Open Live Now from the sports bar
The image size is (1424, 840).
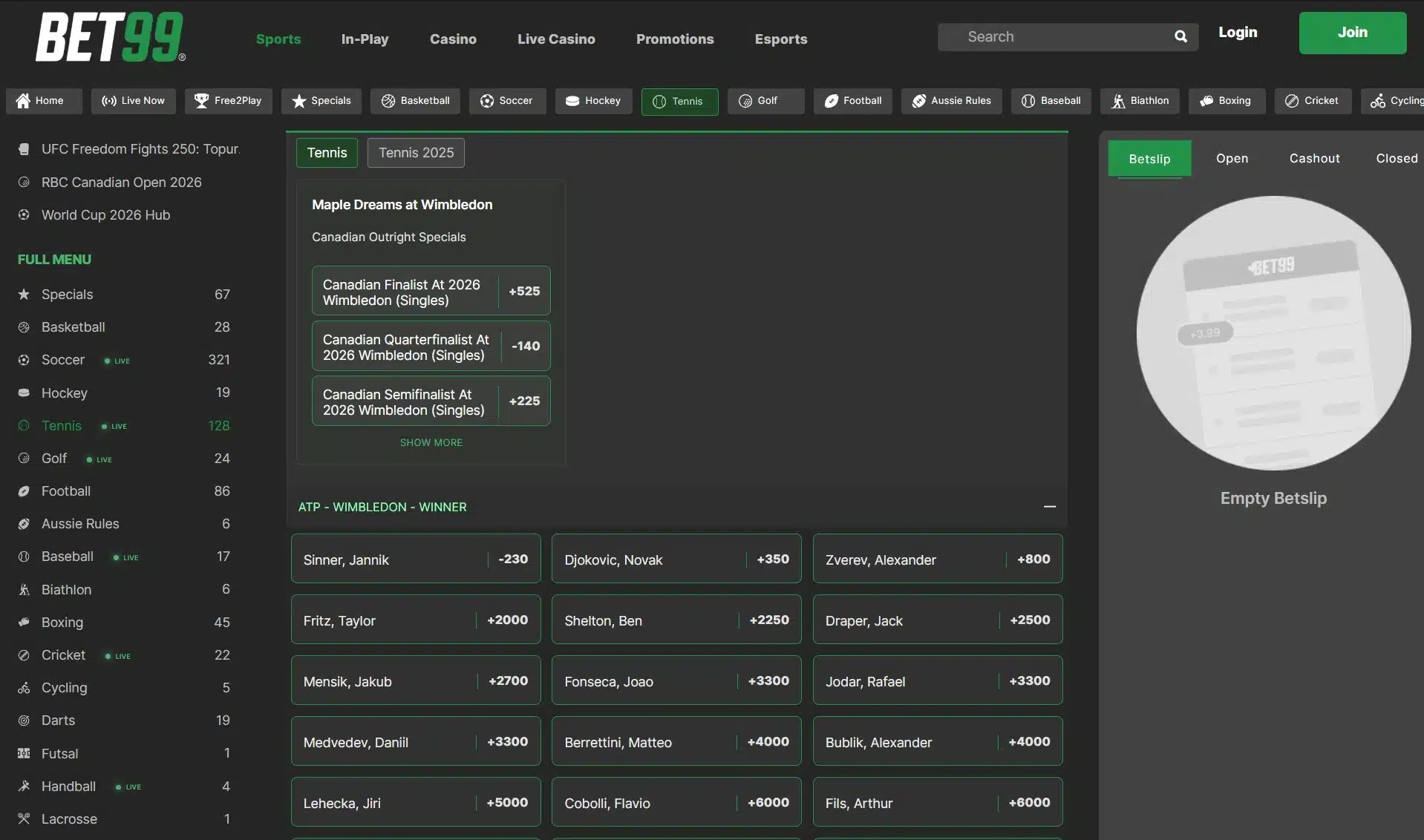(x=134, y=101)
